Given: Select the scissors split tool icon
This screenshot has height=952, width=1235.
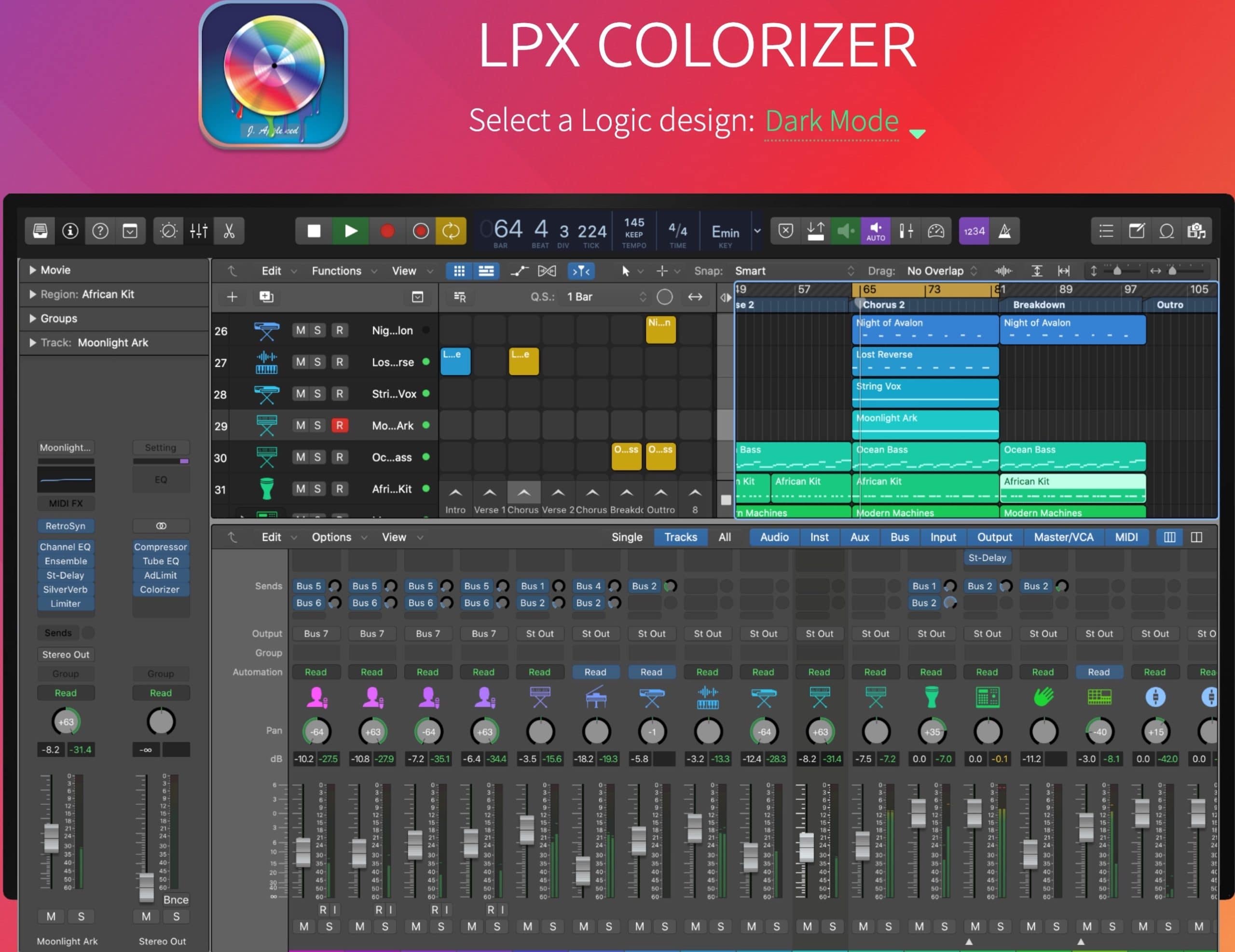Looking at the screenshot, I should pos(229,230).
